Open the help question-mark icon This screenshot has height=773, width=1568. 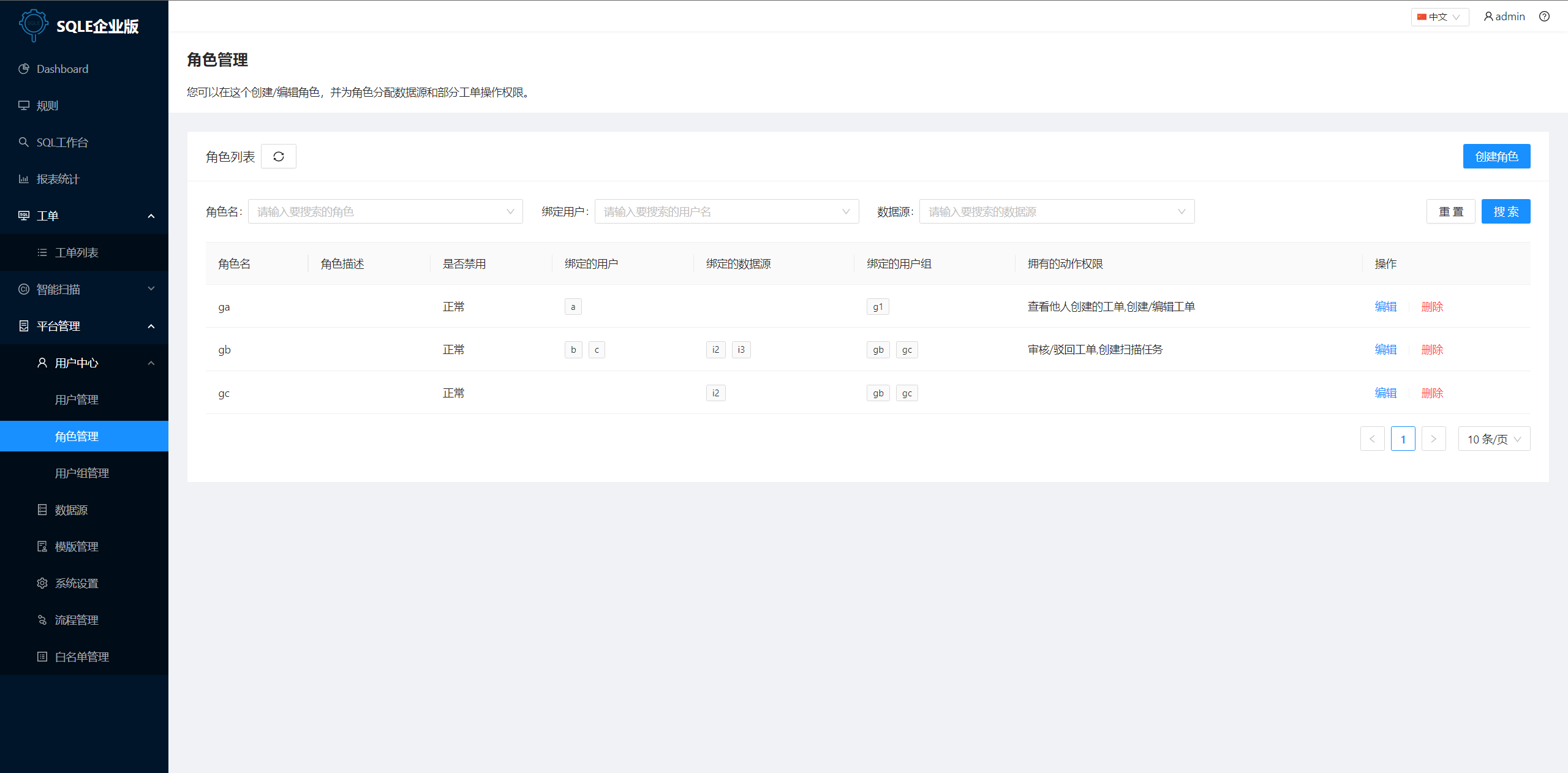(x=1544, y=17)
